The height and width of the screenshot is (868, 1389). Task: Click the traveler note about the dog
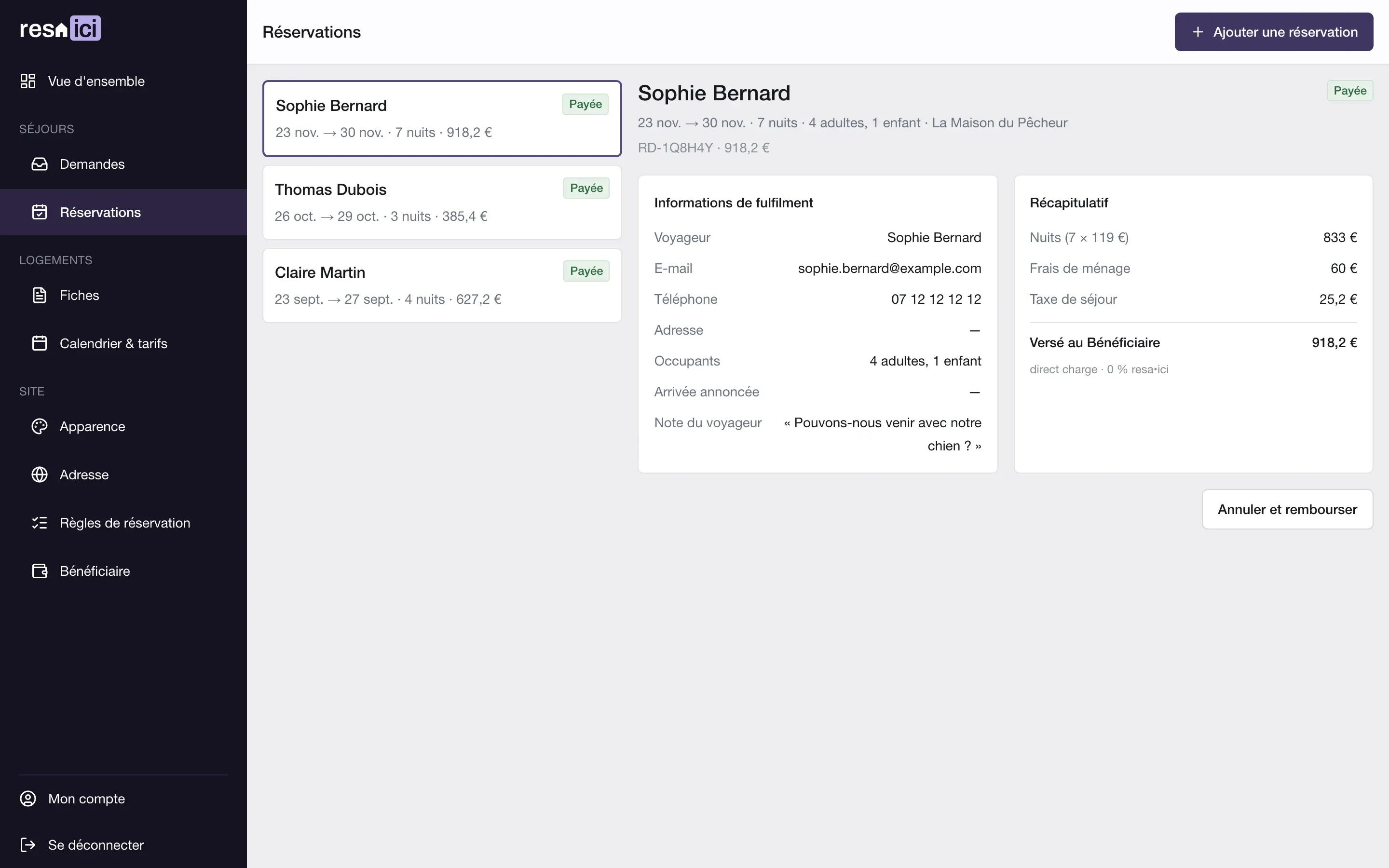(882, 434)
